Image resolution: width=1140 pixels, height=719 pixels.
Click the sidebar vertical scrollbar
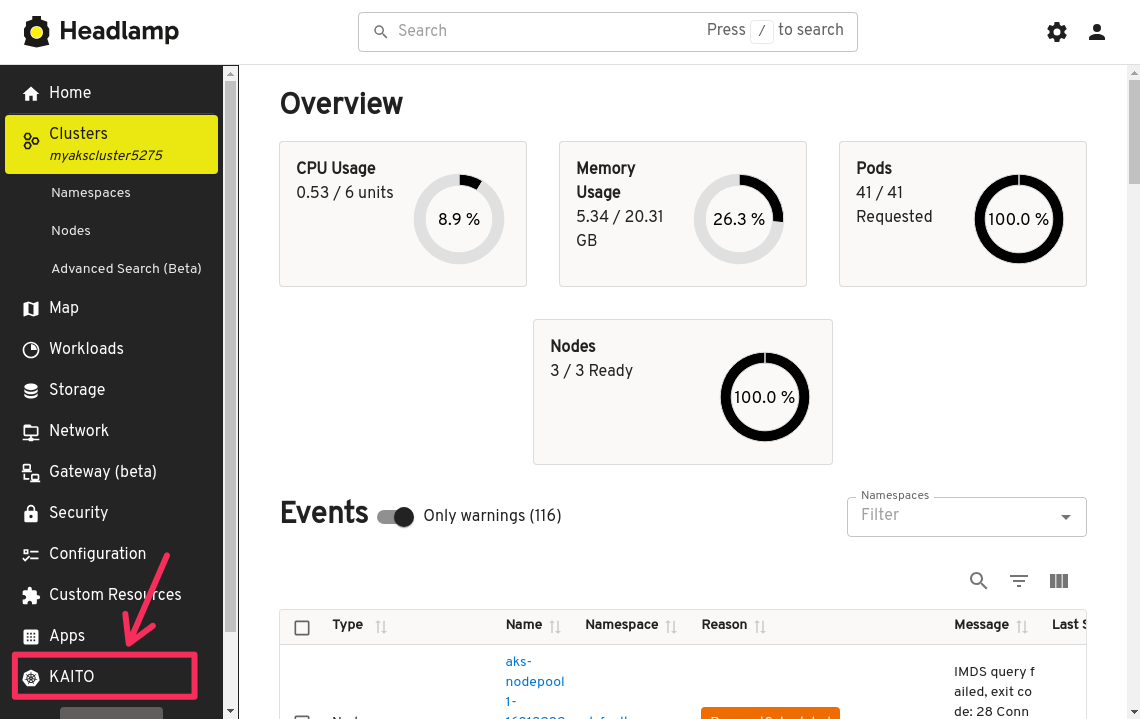click(x=230, y=350)
